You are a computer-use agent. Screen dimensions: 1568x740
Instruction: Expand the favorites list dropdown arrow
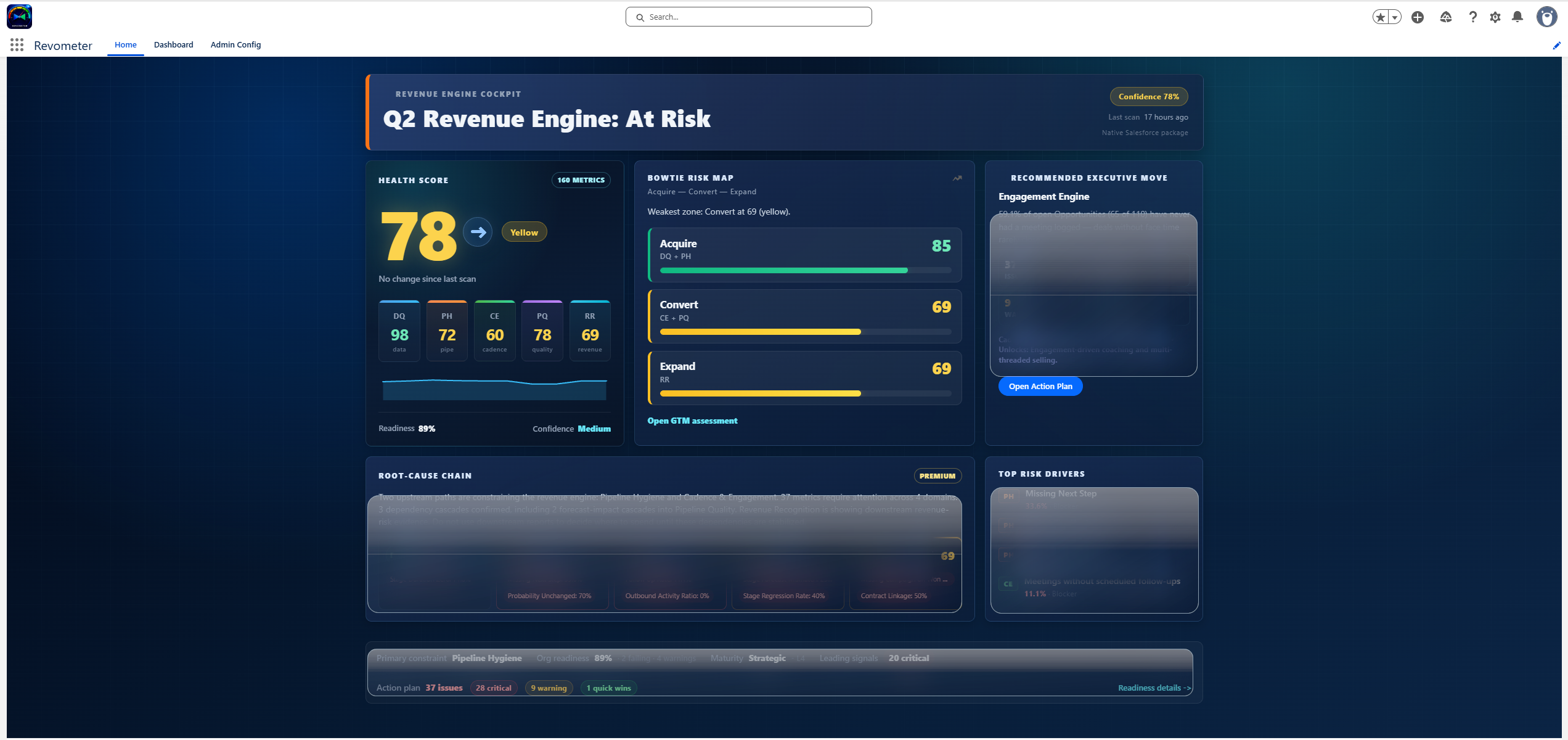[1395, 17]
